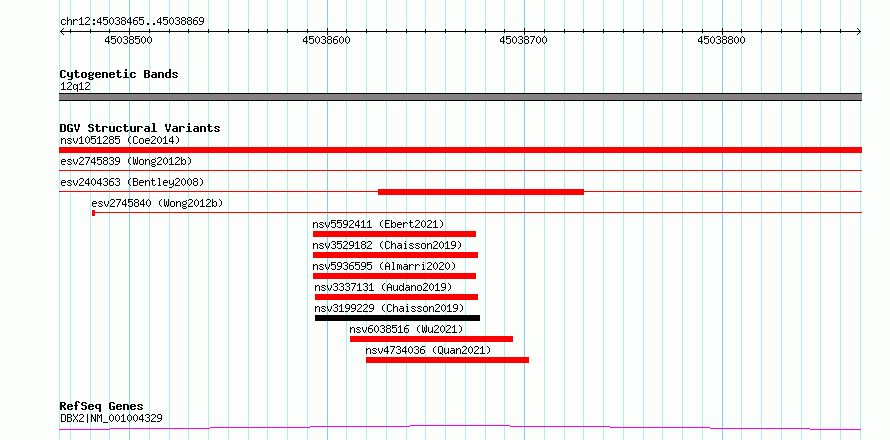Select the thick red nsv1051285 variant bar
This screenshot has height=440, width=890.
(x=460, y=150)
